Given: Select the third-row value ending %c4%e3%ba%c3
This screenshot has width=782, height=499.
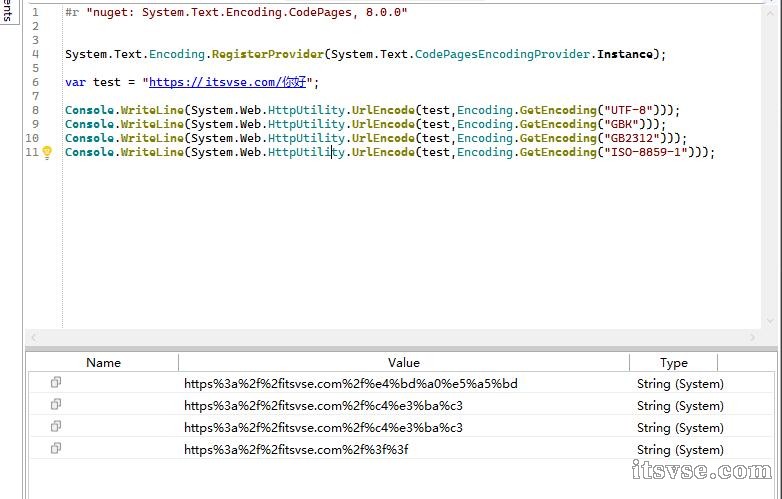Looking at the screenshot, I should pos(323,427).
